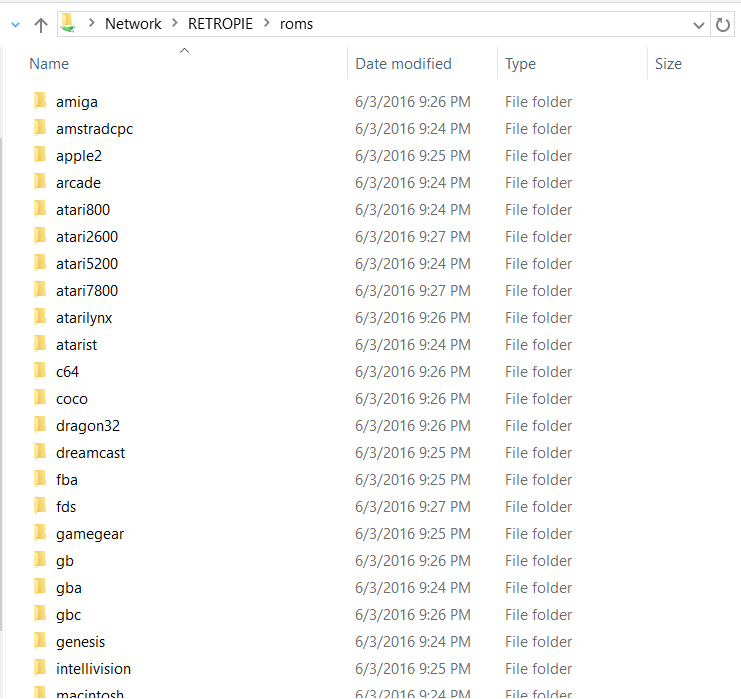Expand the address bar history dropdown
The height and width of the screenshot is (699, 741).
699,25
